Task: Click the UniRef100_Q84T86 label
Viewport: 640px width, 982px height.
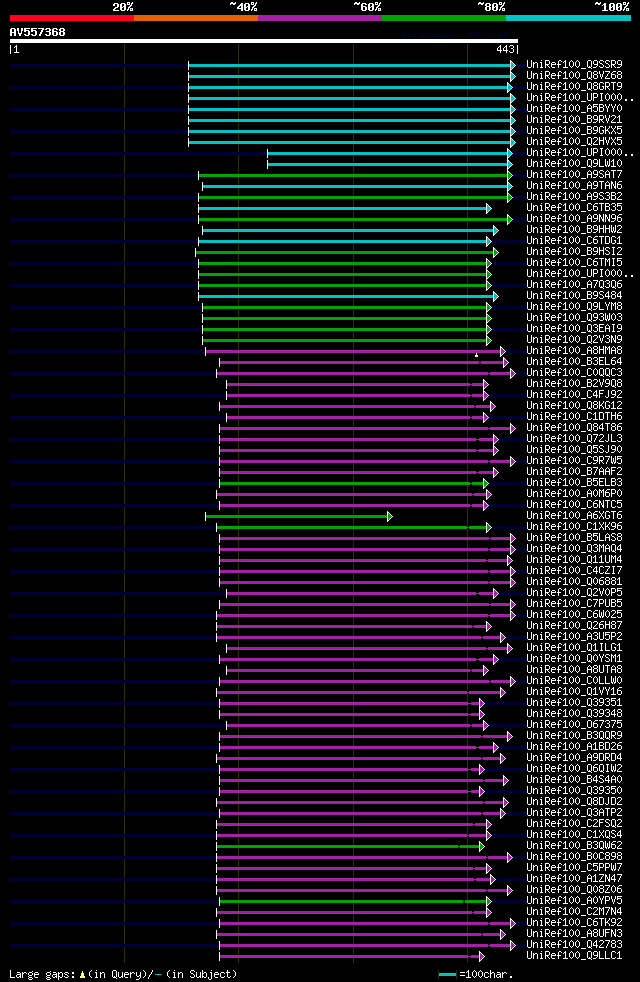Action: (574, 428)
